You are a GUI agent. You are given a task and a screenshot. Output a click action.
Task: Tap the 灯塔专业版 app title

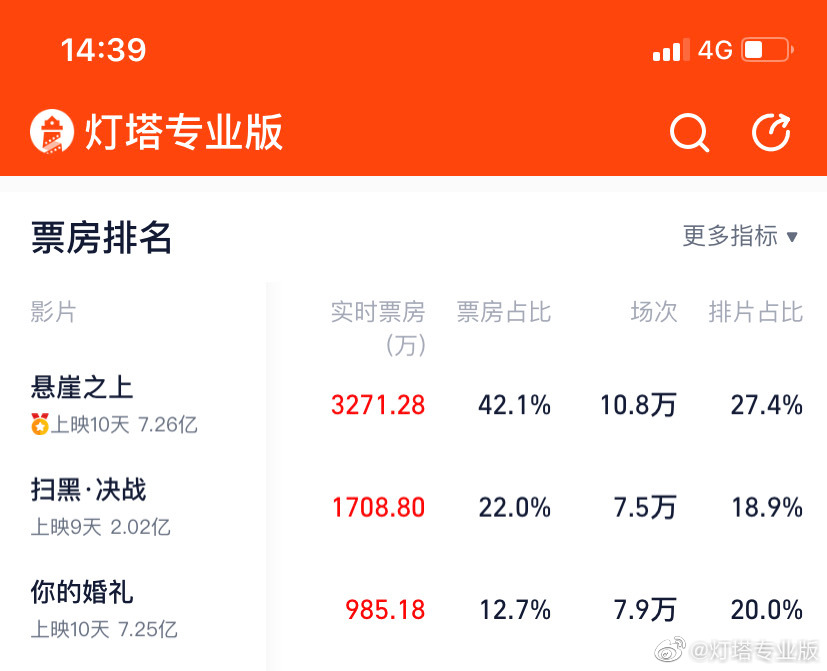pos(183,132)
